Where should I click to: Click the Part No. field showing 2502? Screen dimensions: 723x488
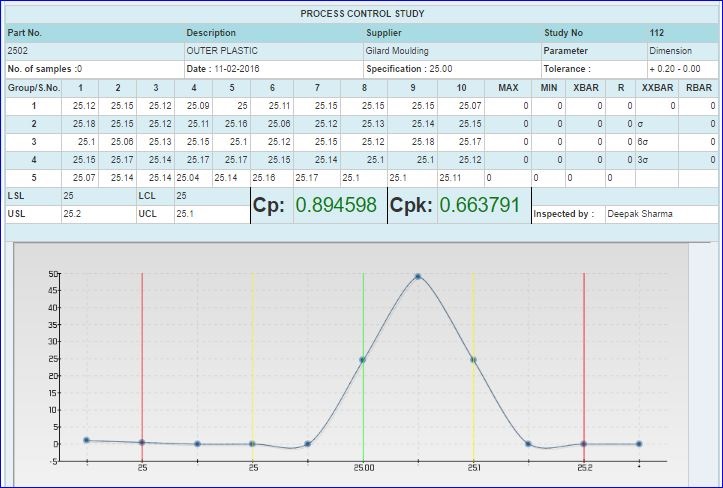click(x=90, y=50)
